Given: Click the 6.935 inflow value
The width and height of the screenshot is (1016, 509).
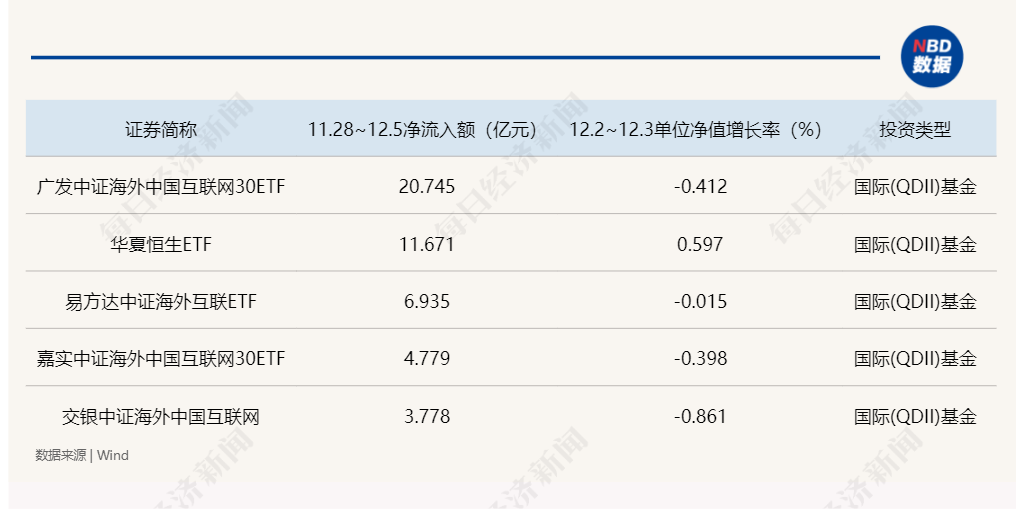Looking at the screenshot, I should 427,302.
